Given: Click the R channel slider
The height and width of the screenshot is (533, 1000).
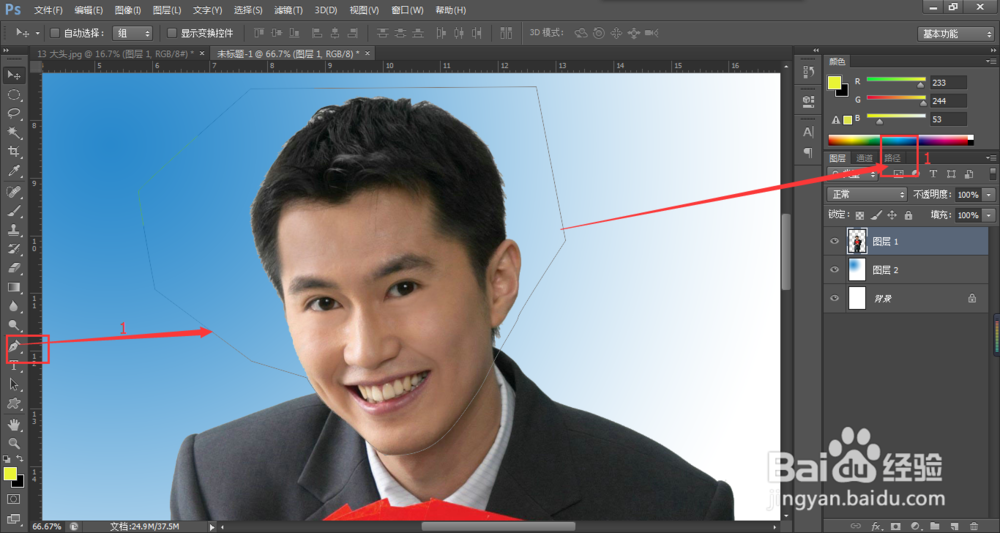Looking at the screenshot, I should (895, 80).
